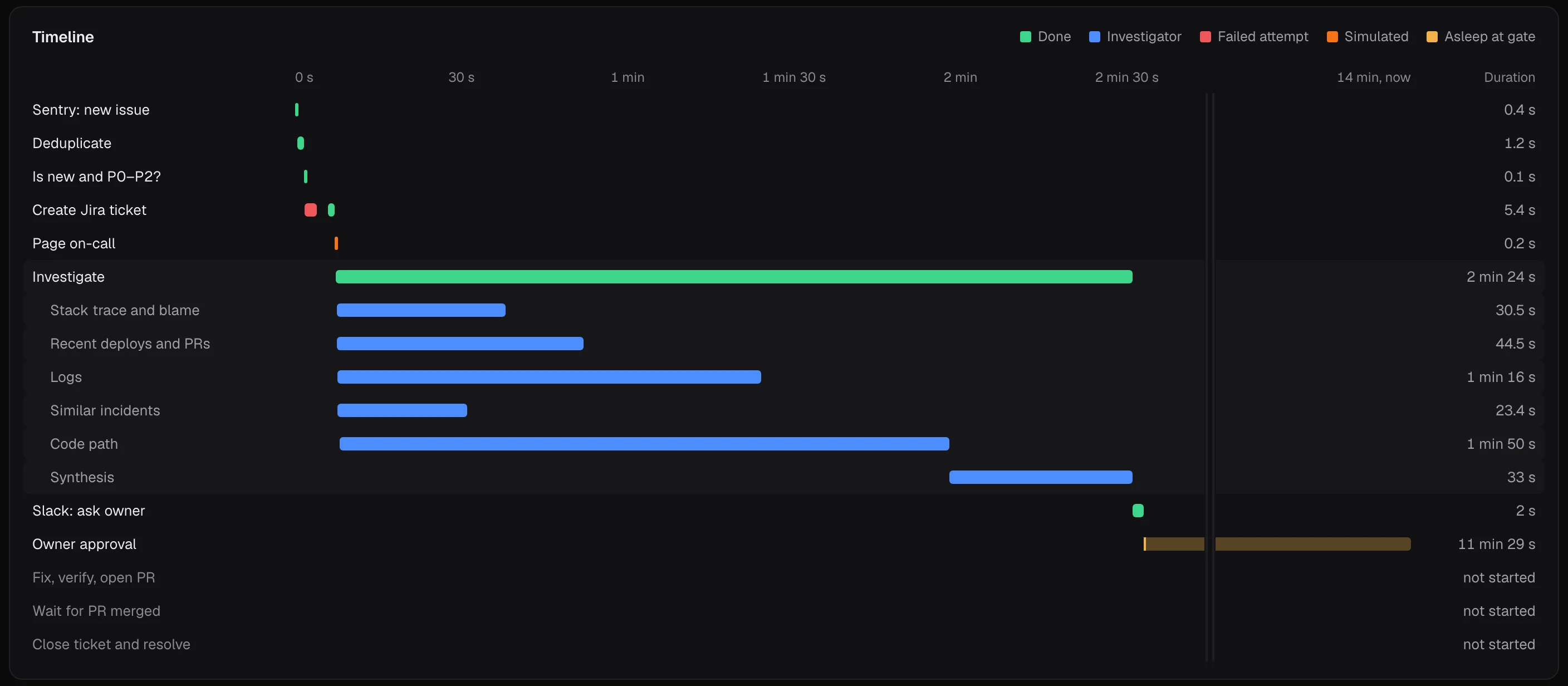The width and height of the screenshot is (1568, 686).
Task: Click the red Failed attempt legend swatch
Action: click(1205, 37)
